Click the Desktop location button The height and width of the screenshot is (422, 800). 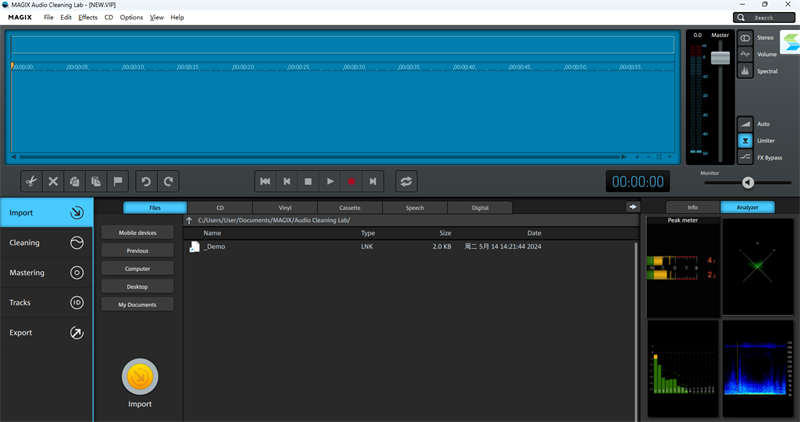click(x=138, y=286)
